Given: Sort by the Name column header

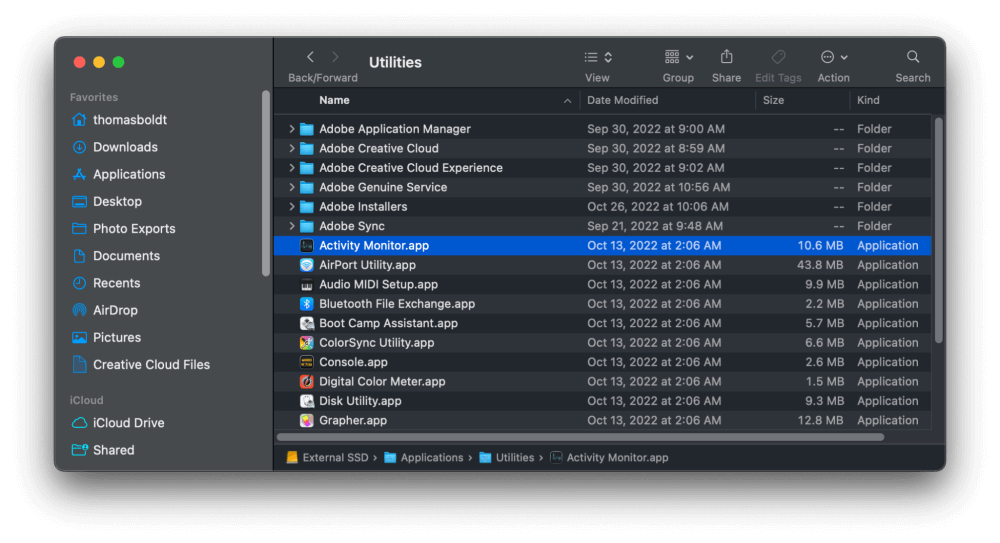Looking at the screenshot, I should click(334, 100).
